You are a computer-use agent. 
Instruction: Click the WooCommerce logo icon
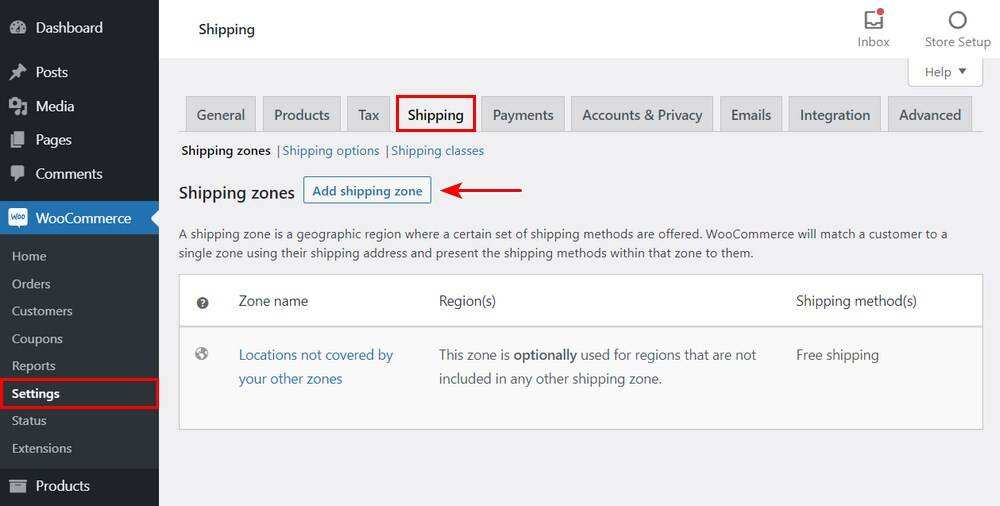coord(18,218)
